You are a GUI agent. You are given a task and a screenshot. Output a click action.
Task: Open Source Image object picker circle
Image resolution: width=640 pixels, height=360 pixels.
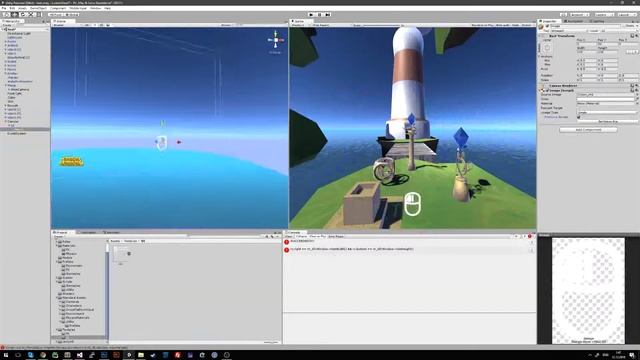637,94
